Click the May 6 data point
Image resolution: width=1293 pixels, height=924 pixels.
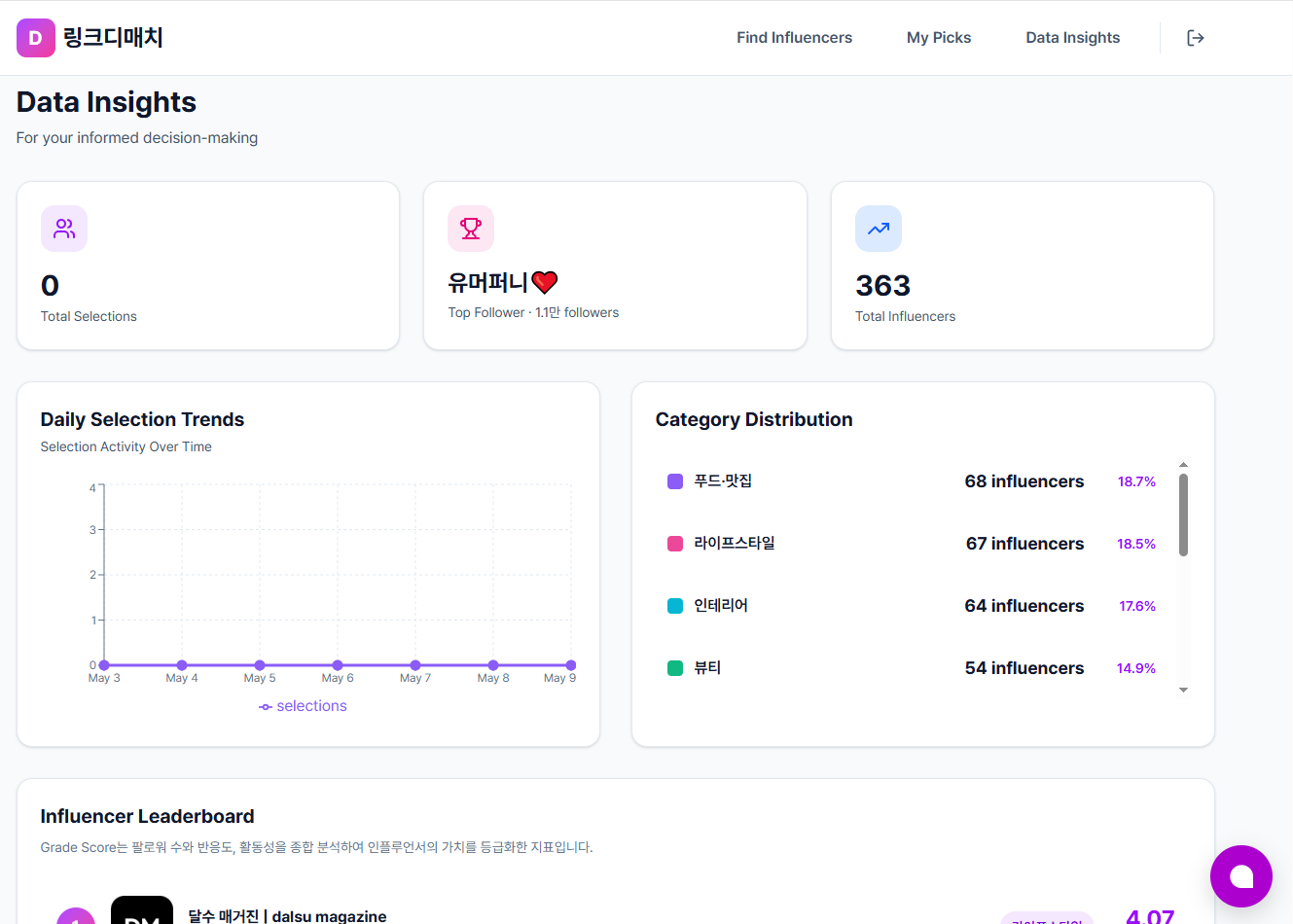[x=338, y=665]
